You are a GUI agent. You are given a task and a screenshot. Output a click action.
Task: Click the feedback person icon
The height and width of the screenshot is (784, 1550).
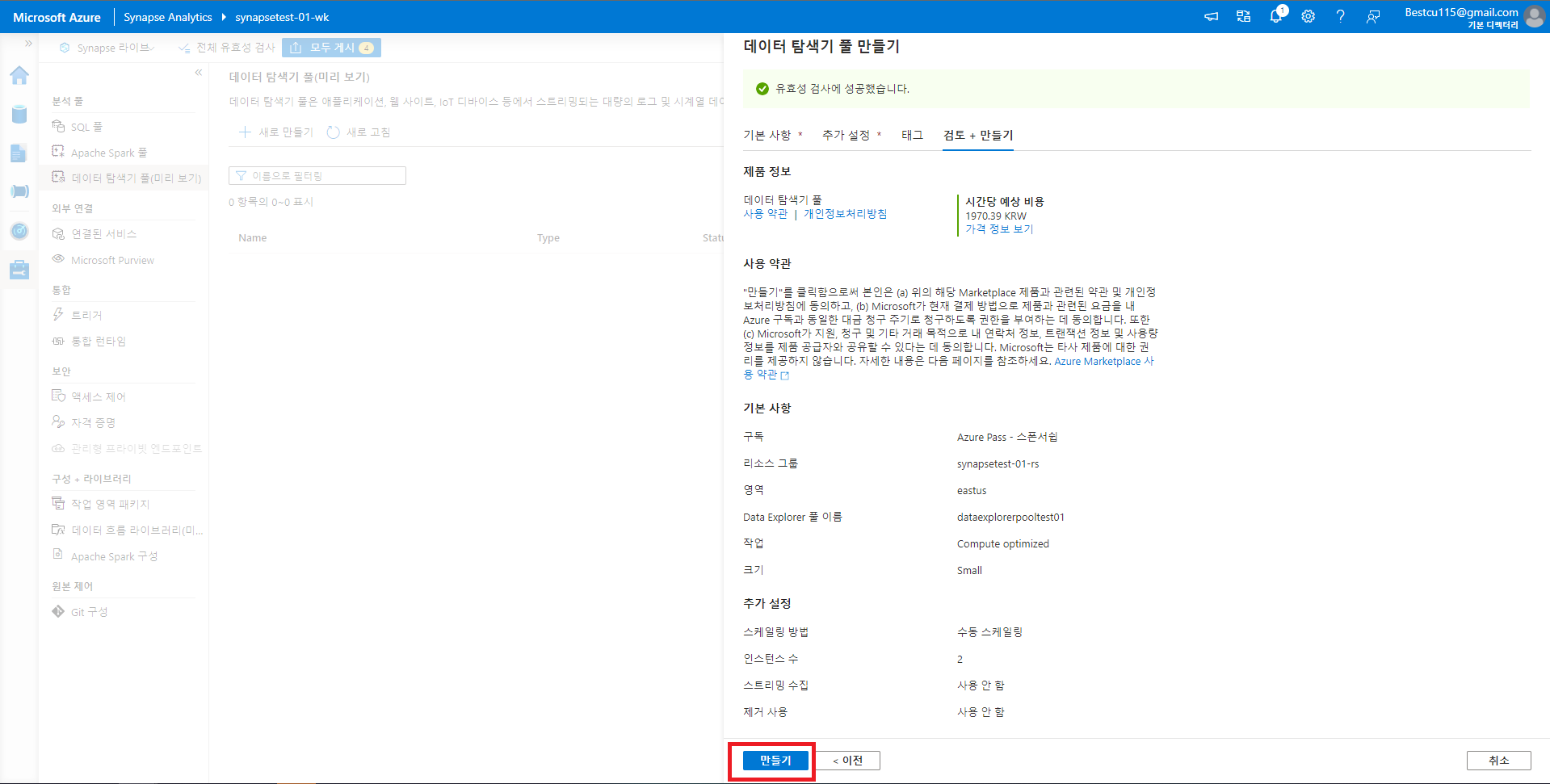coord(1372,16)
